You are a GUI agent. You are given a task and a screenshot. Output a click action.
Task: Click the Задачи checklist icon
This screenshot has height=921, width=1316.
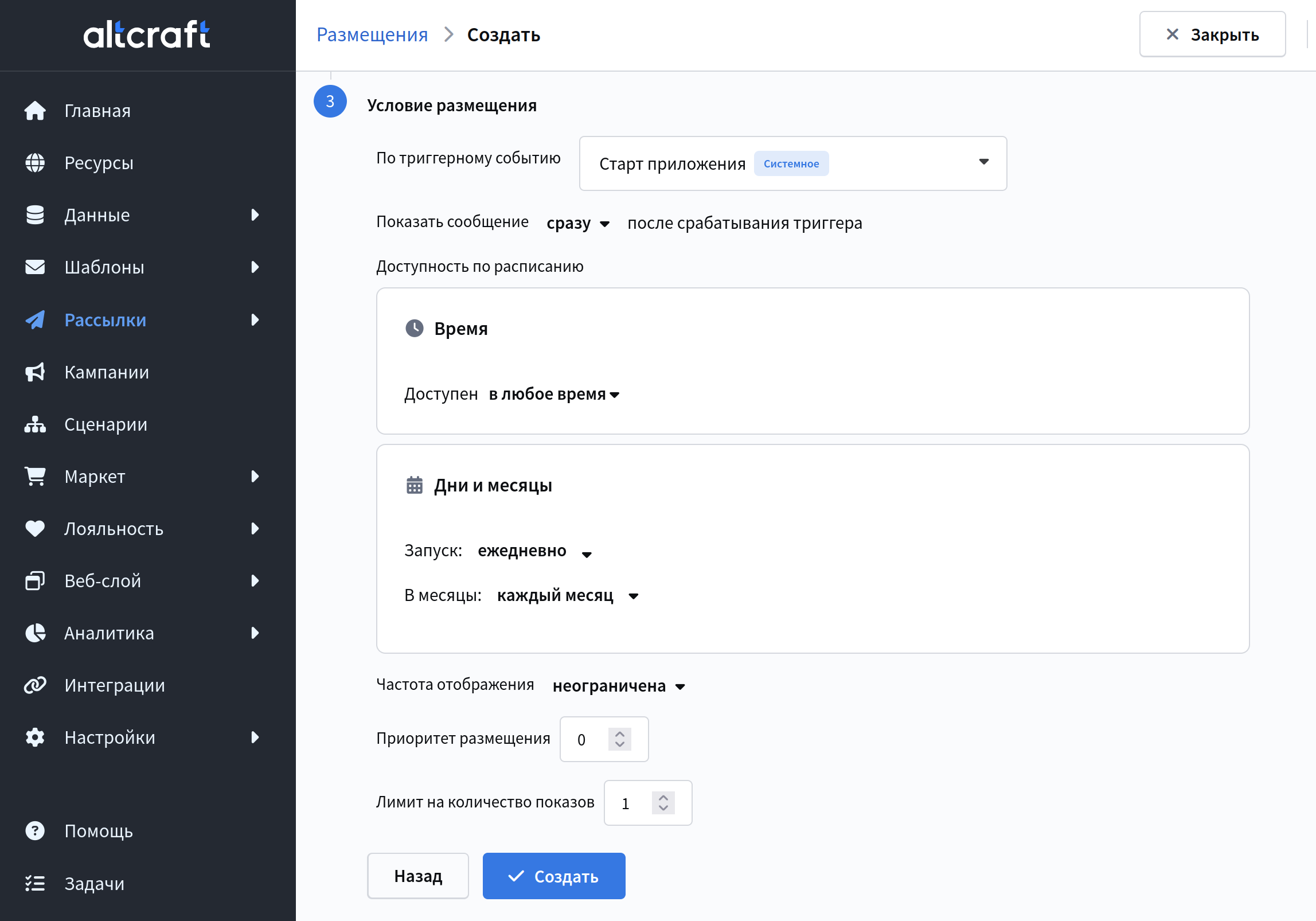(35, 883)
